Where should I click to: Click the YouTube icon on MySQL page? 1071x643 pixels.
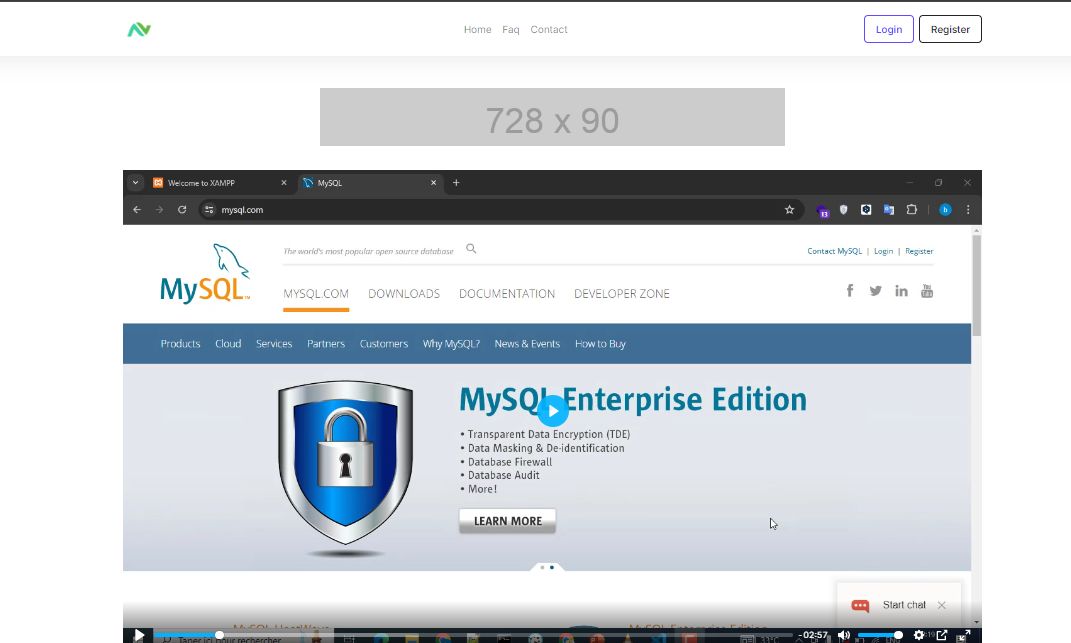[927, 291]
